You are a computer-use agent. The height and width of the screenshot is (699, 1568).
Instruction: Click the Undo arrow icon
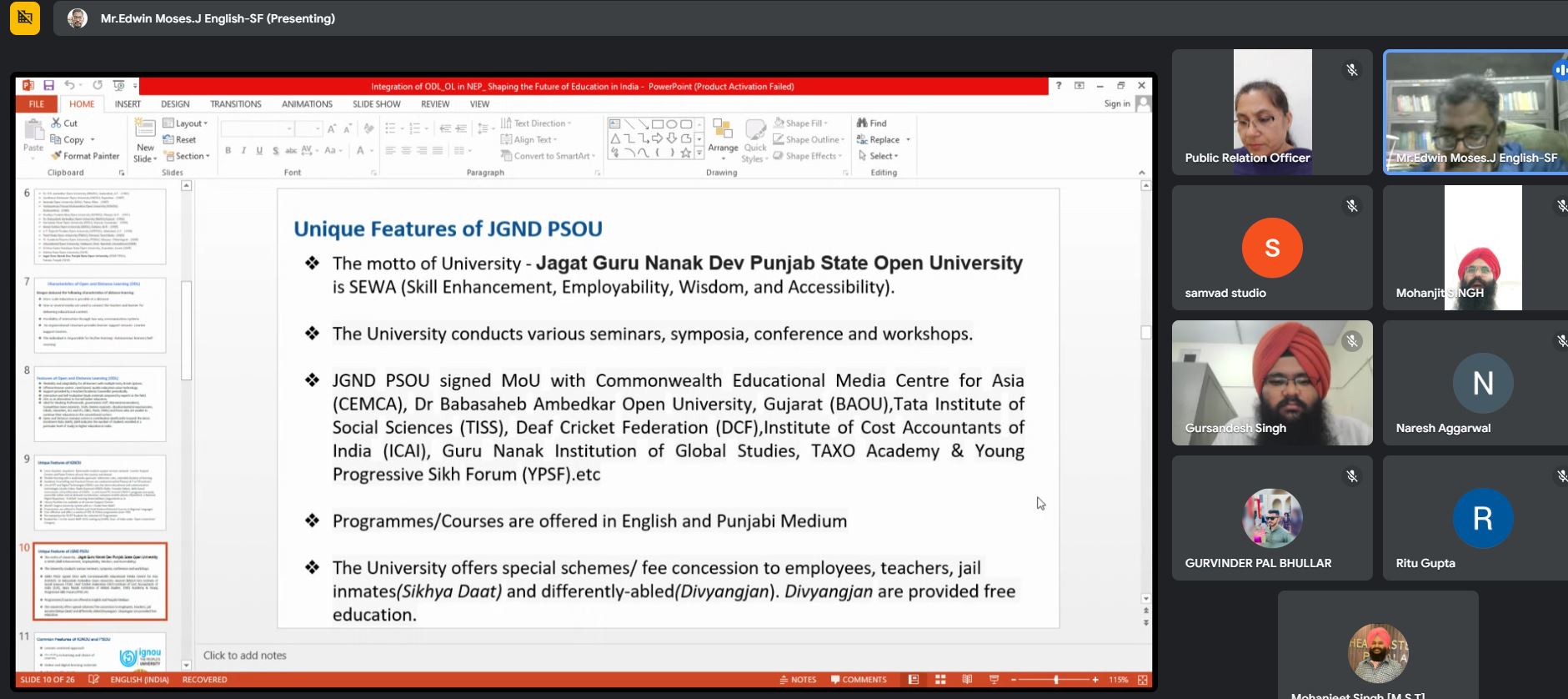coord(69,86)
